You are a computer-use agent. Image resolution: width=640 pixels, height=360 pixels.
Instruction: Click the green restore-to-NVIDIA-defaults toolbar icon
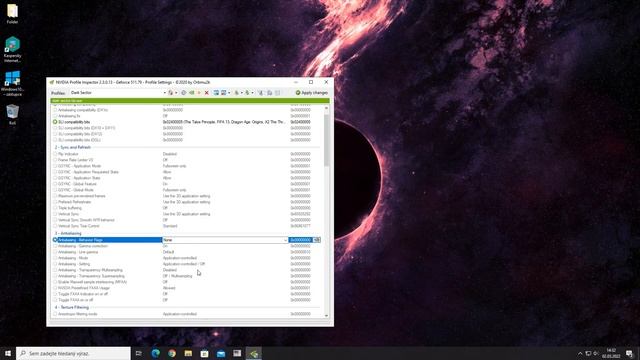click(x=191, y=93)
